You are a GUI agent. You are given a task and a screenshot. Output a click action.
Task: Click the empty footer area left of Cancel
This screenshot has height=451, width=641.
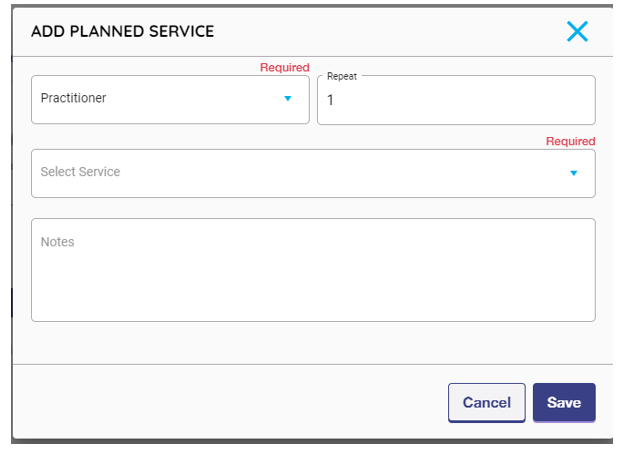point(230,402)
